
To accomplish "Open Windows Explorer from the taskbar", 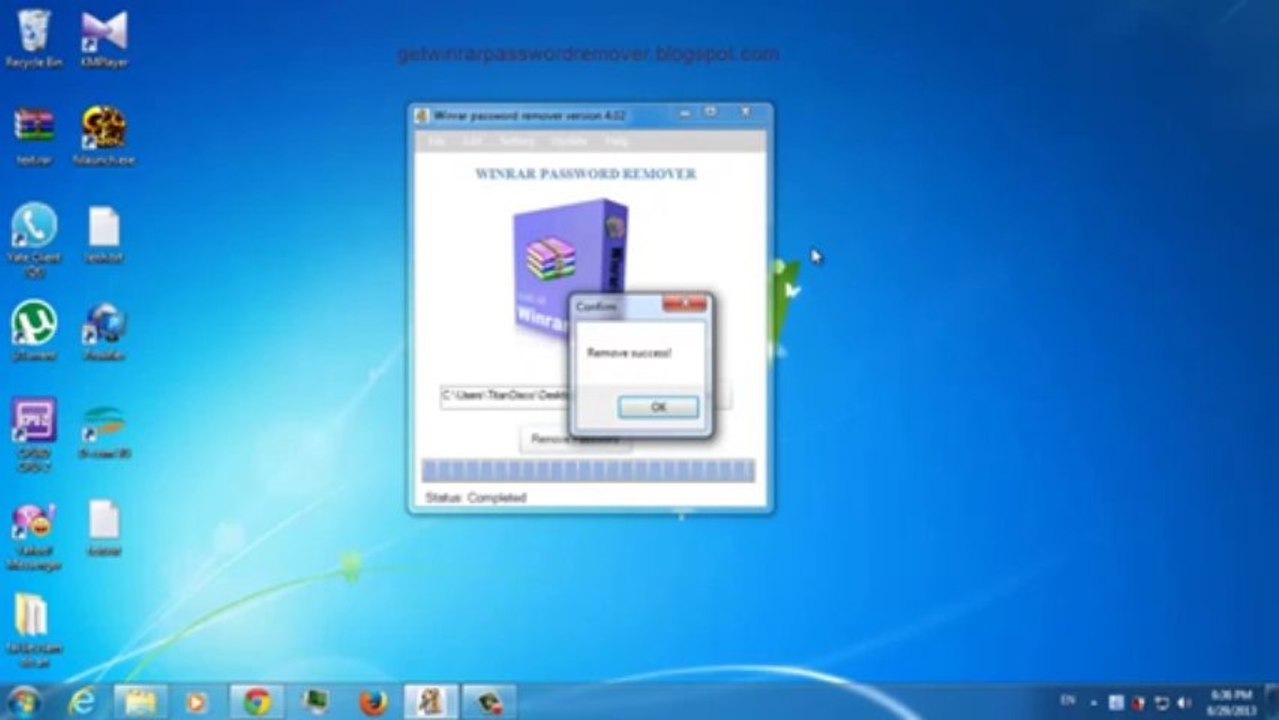I will [140, 702].
